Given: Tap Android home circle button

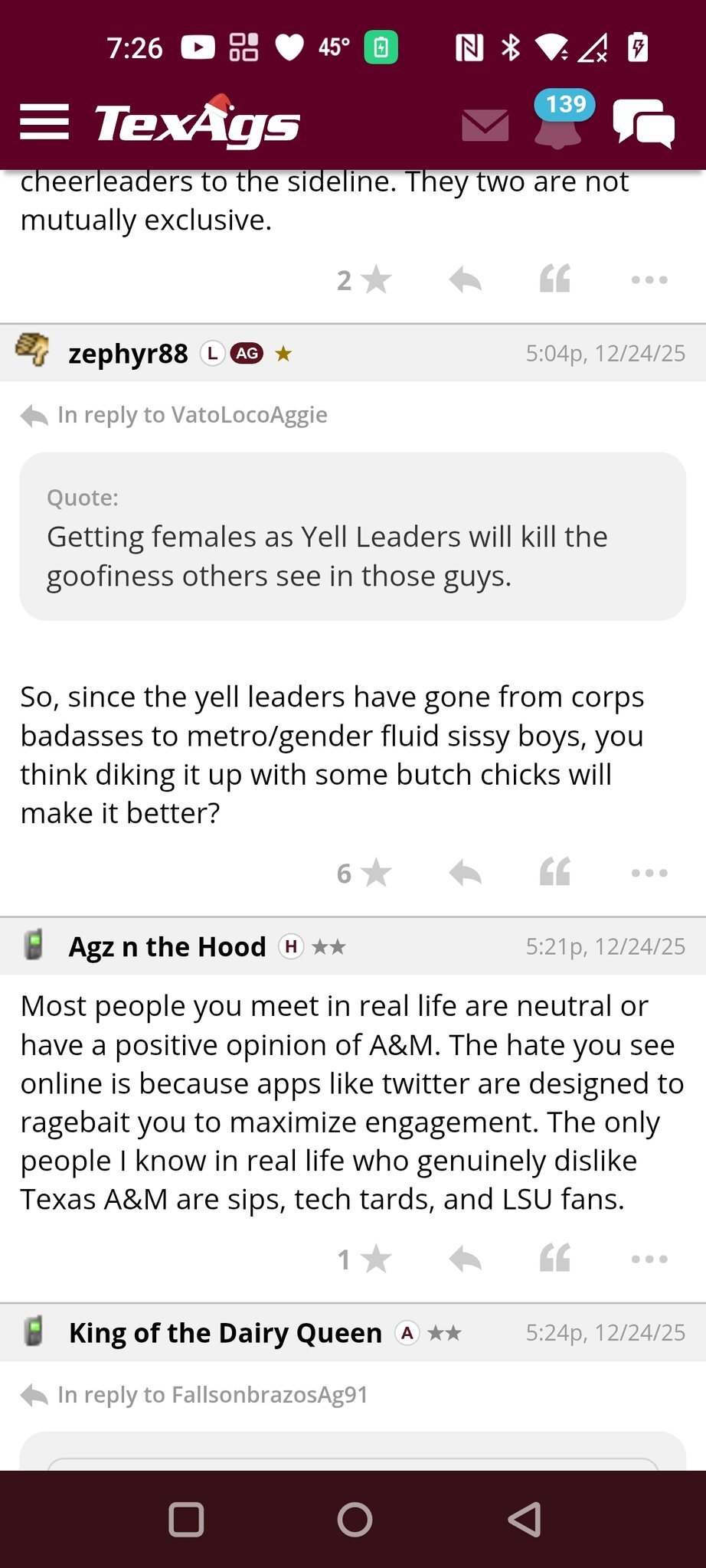Looking at the screenshot, I should (355, 1519).
